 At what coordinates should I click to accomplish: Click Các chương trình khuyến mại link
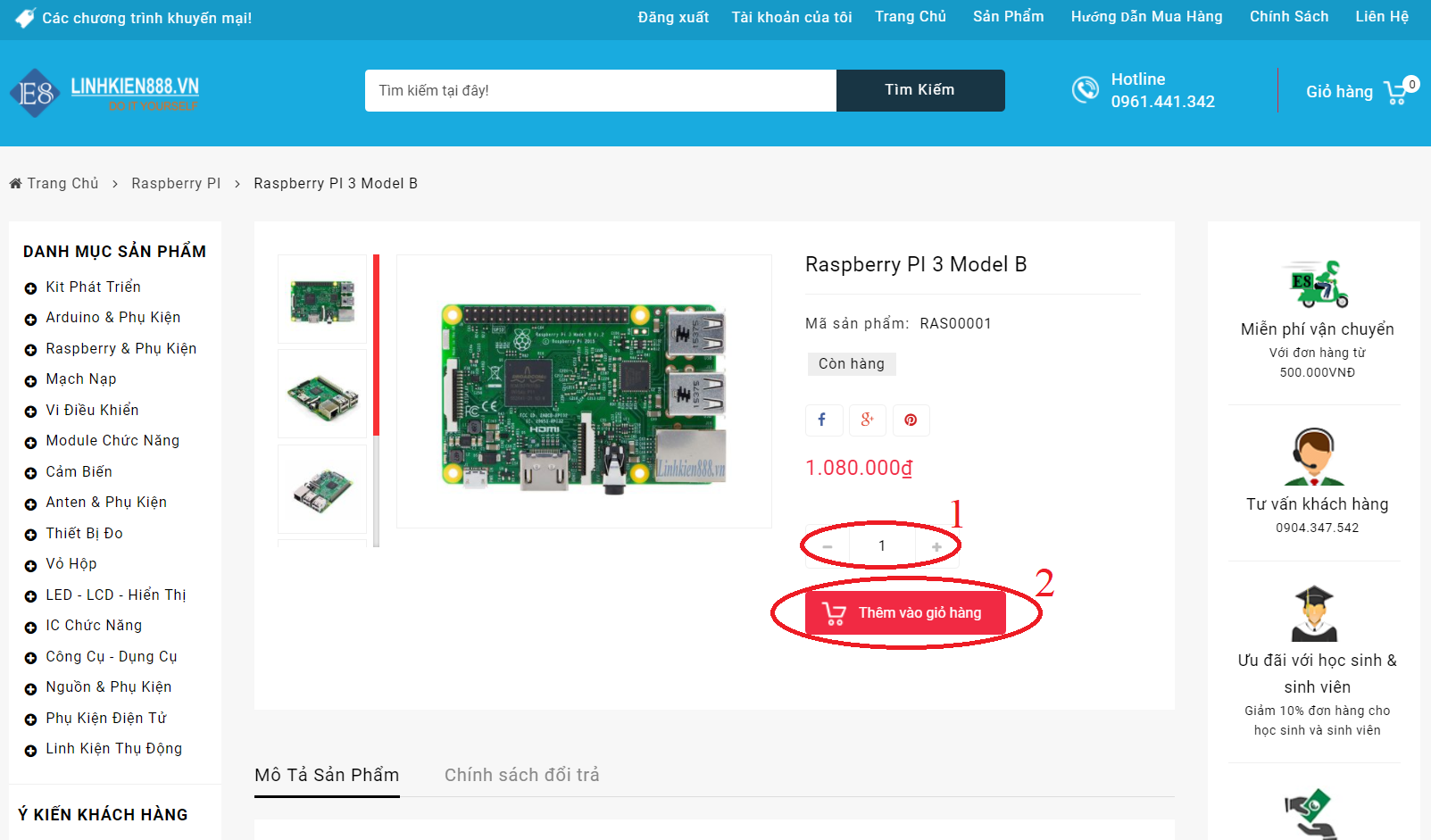point(147,18)
